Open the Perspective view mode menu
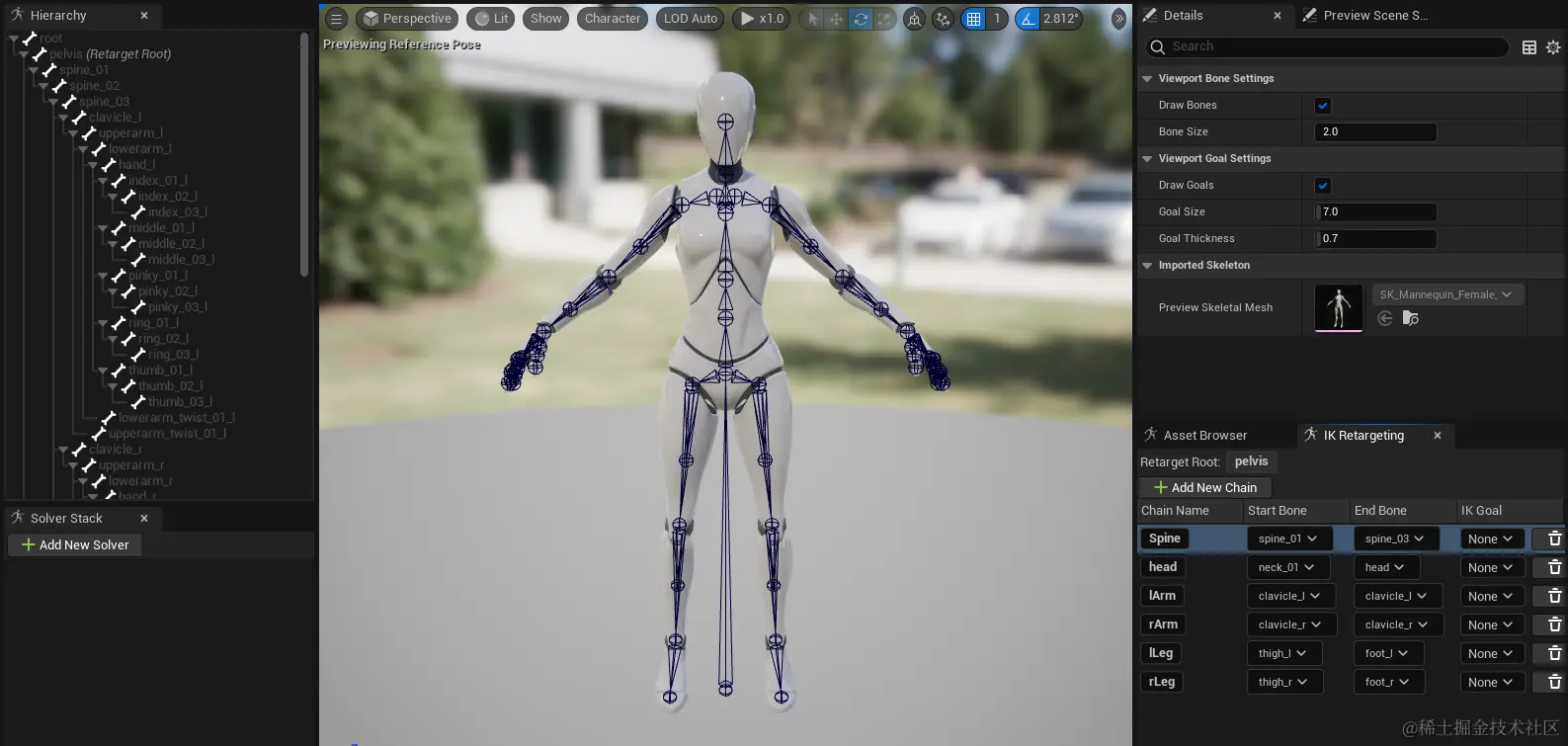The width and height of the screenshot is (1568, 746). click(x=406, y=19)
